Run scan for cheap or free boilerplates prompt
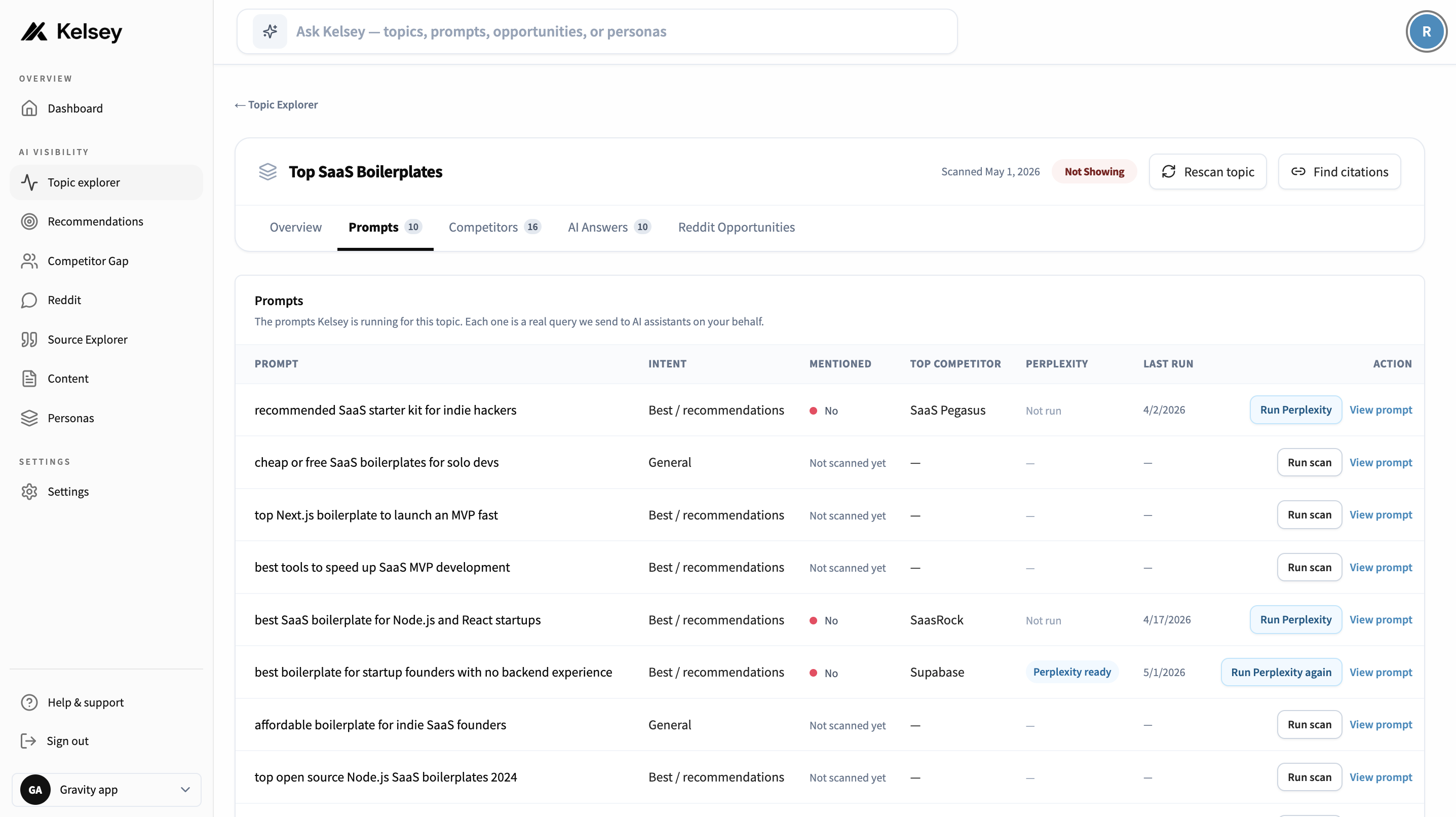 (1309, 463)
